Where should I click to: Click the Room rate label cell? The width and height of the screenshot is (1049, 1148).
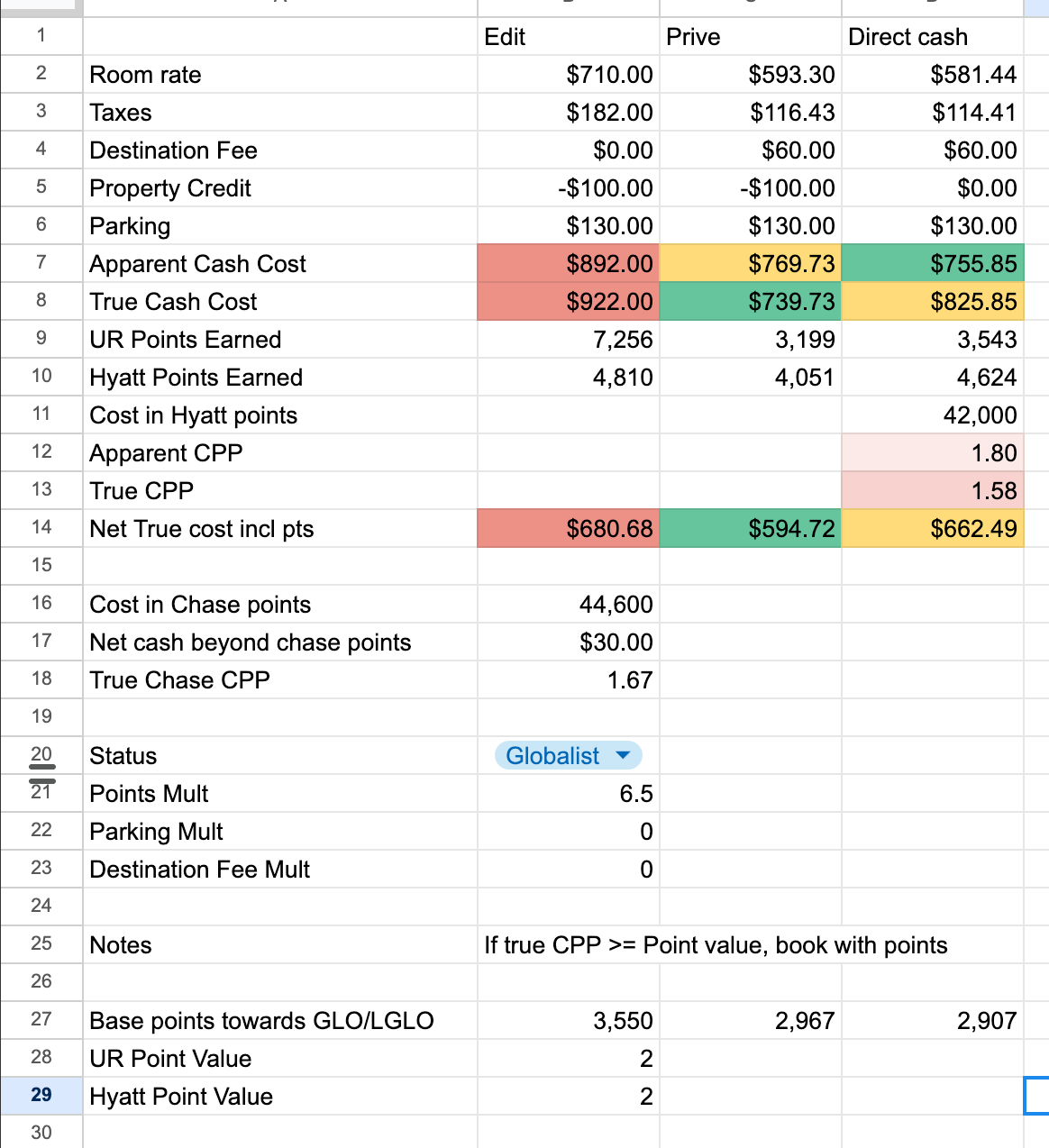(x=279, y=75)
